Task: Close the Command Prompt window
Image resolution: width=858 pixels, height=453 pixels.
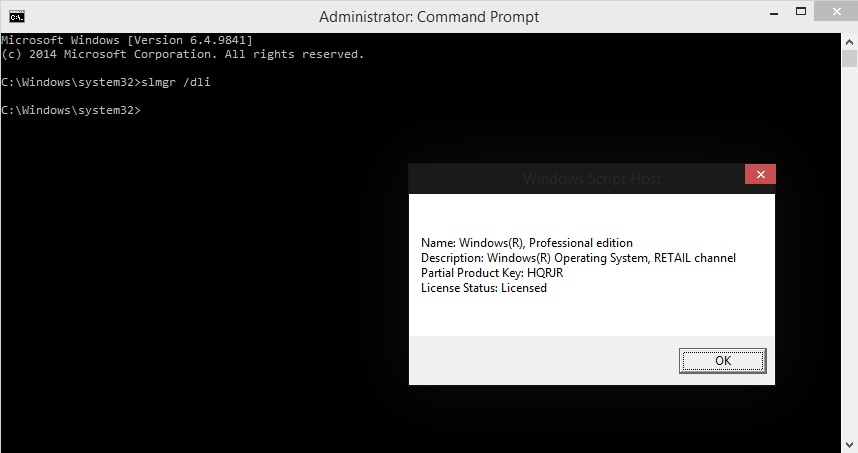Action: pos(836,11)
